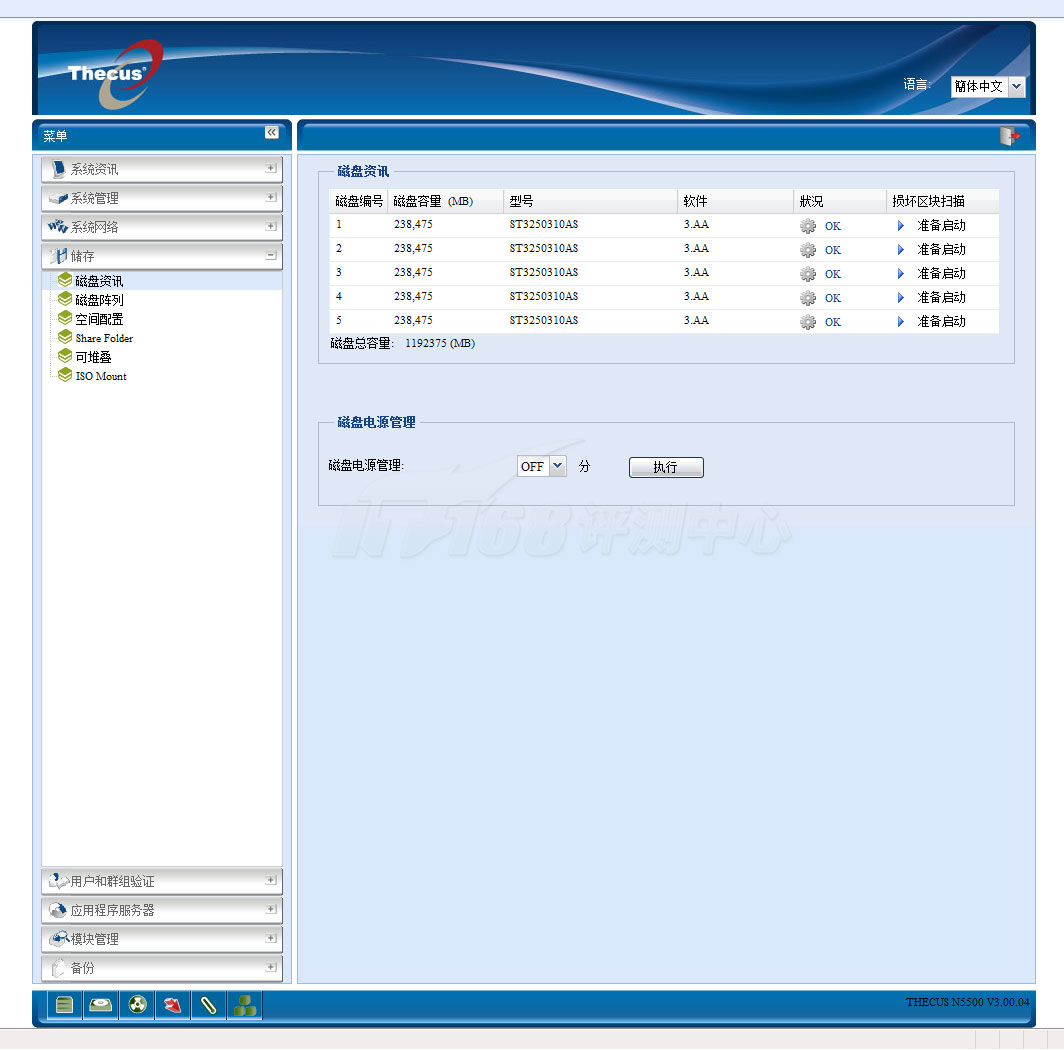The image size is (1064, 1050).
Task: Click the fan icon in bottom toolbar
Action: pos(138,1005)
